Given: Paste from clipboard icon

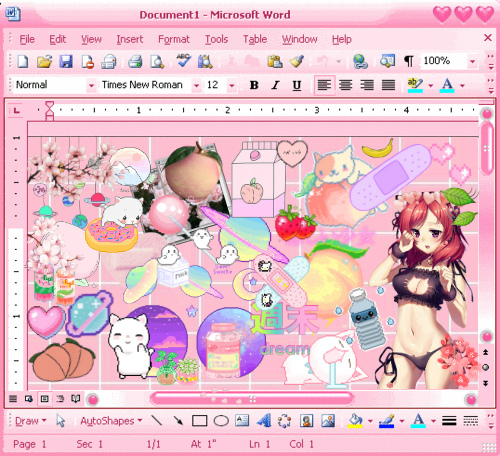Looking at the screenshot, I should (x=275, y=61).
